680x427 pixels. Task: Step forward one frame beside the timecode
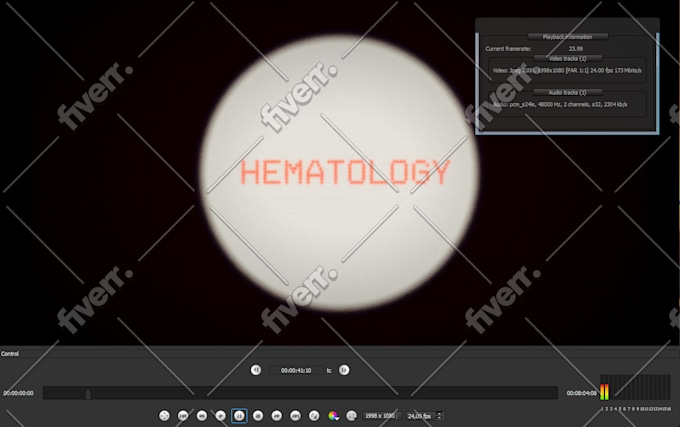pos(344,370)
